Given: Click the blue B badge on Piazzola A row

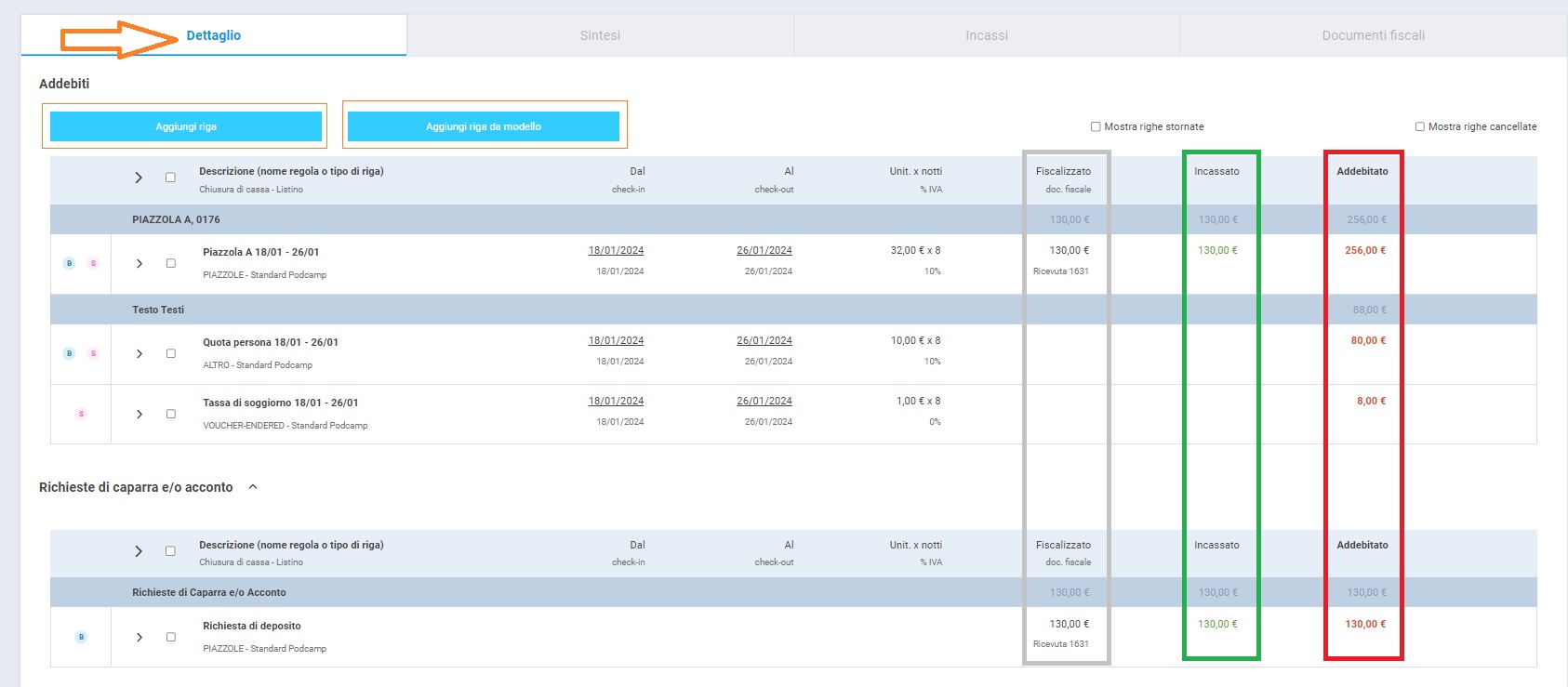Looking at the screenshot, I should pos(69,263).
